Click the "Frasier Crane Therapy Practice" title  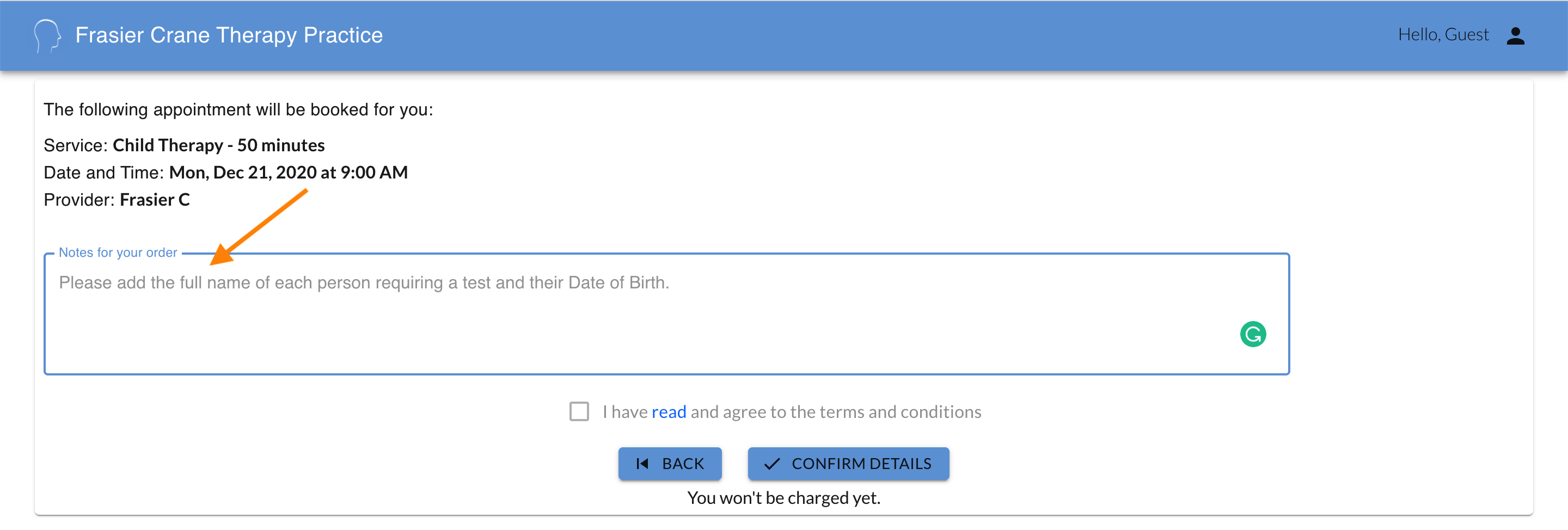(x=229, y=35)
